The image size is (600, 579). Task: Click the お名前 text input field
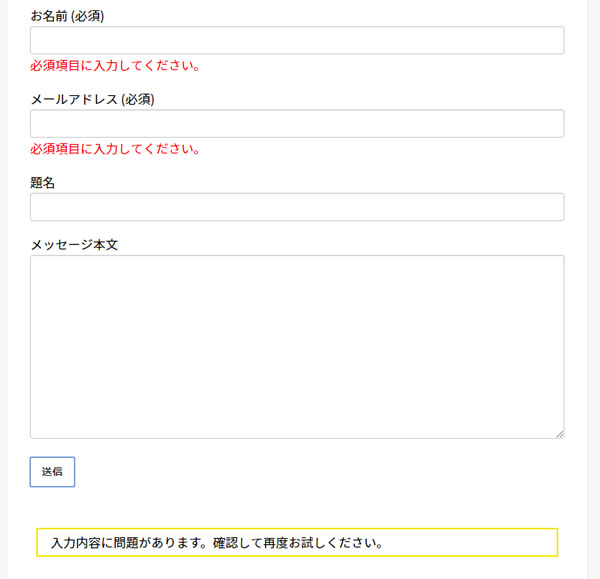(297, 40)
